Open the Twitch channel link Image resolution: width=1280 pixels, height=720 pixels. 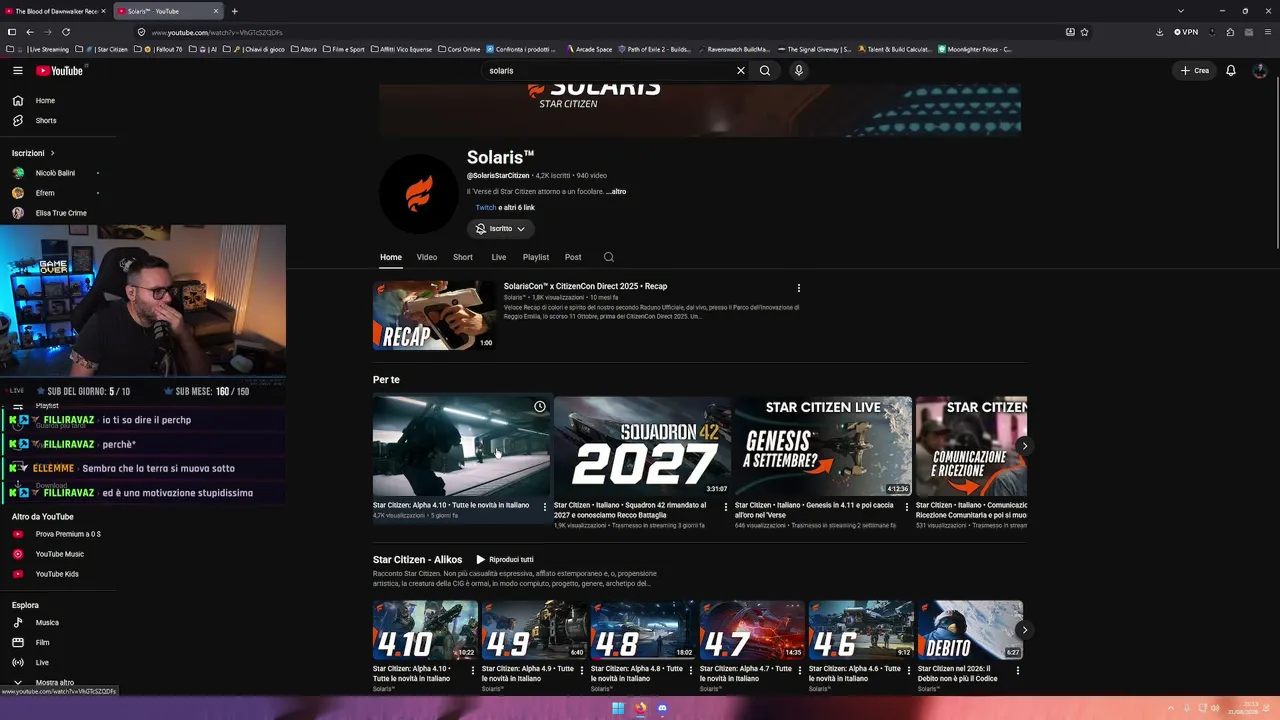tap(486, 208)
